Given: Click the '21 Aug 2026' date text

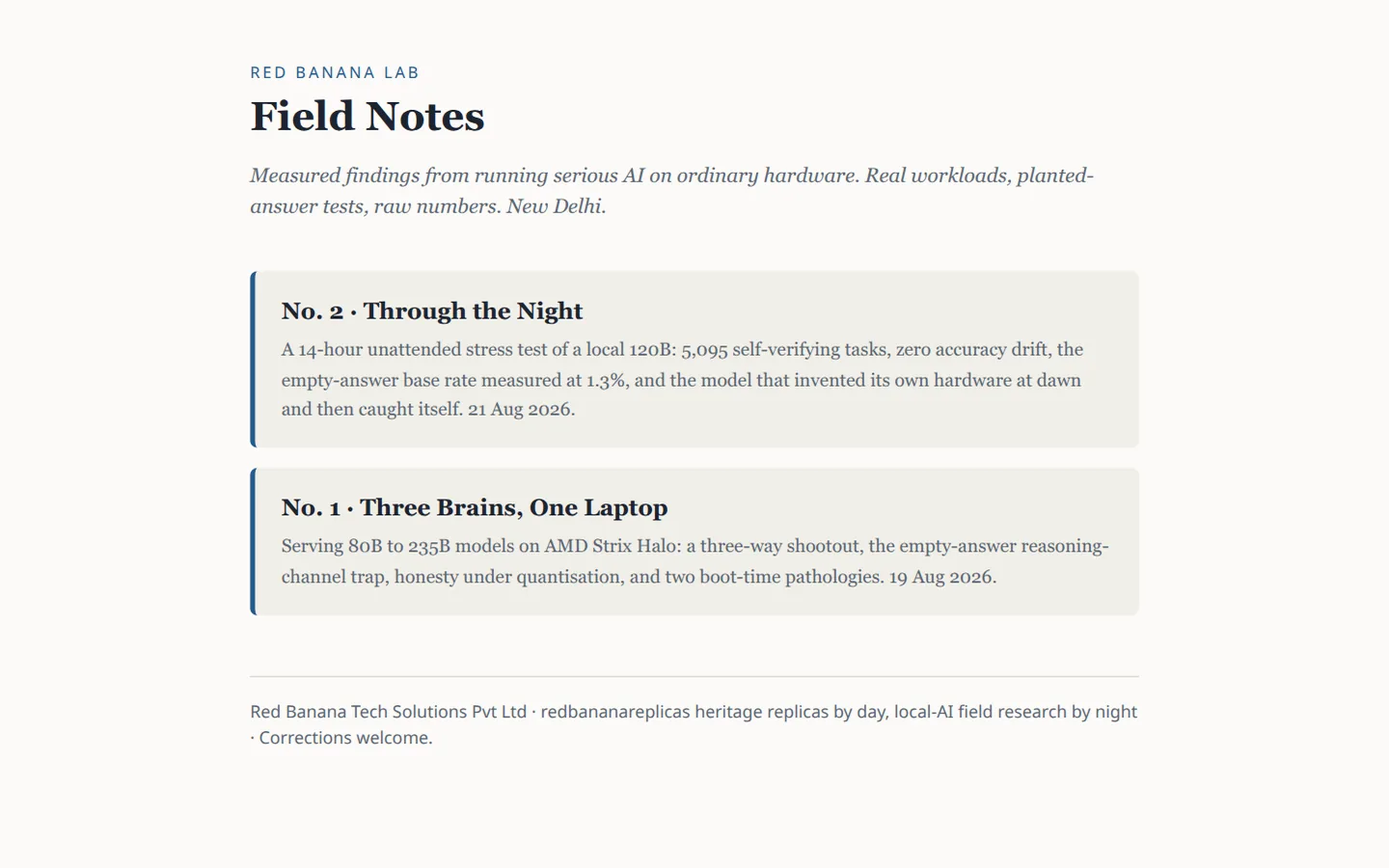Looking at the screenshot, I should tap(521, 409).
